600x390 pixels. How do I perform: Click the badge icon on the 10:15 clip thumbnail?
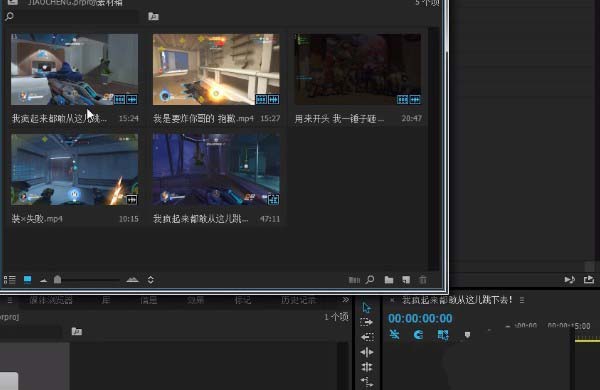[131, 199]
